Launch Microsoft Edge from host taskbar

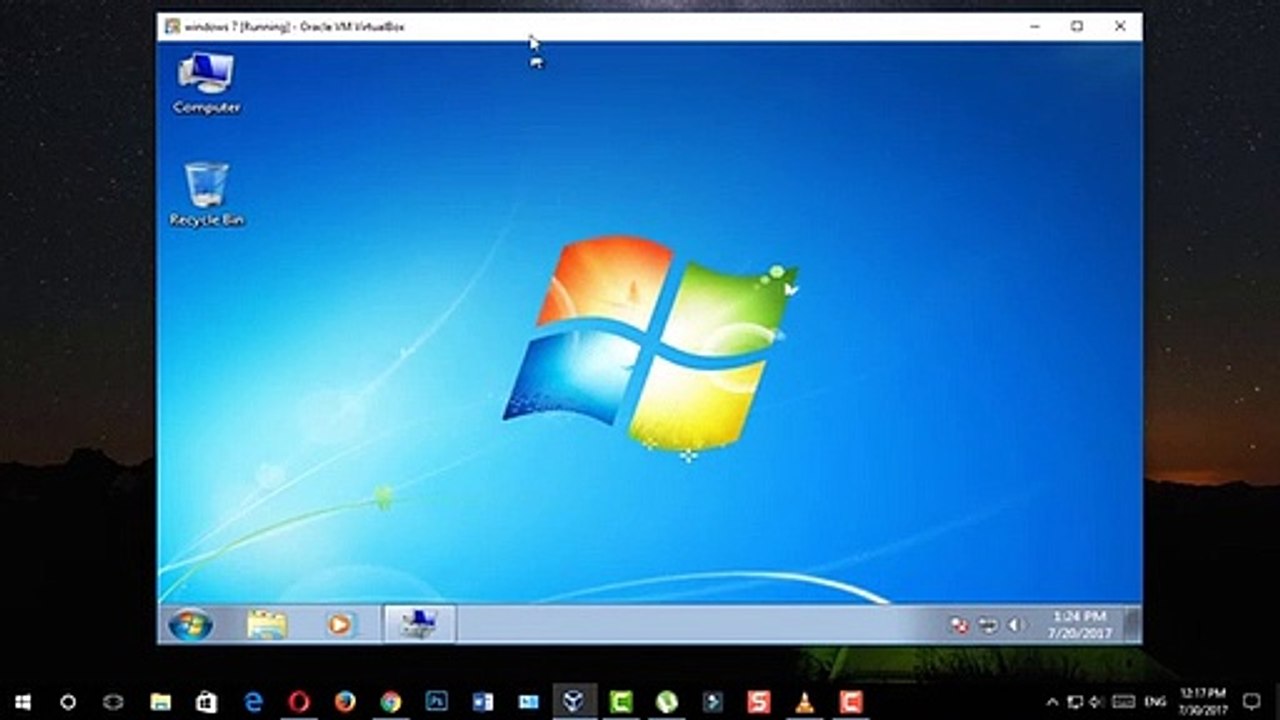click(x=253, y=702)
